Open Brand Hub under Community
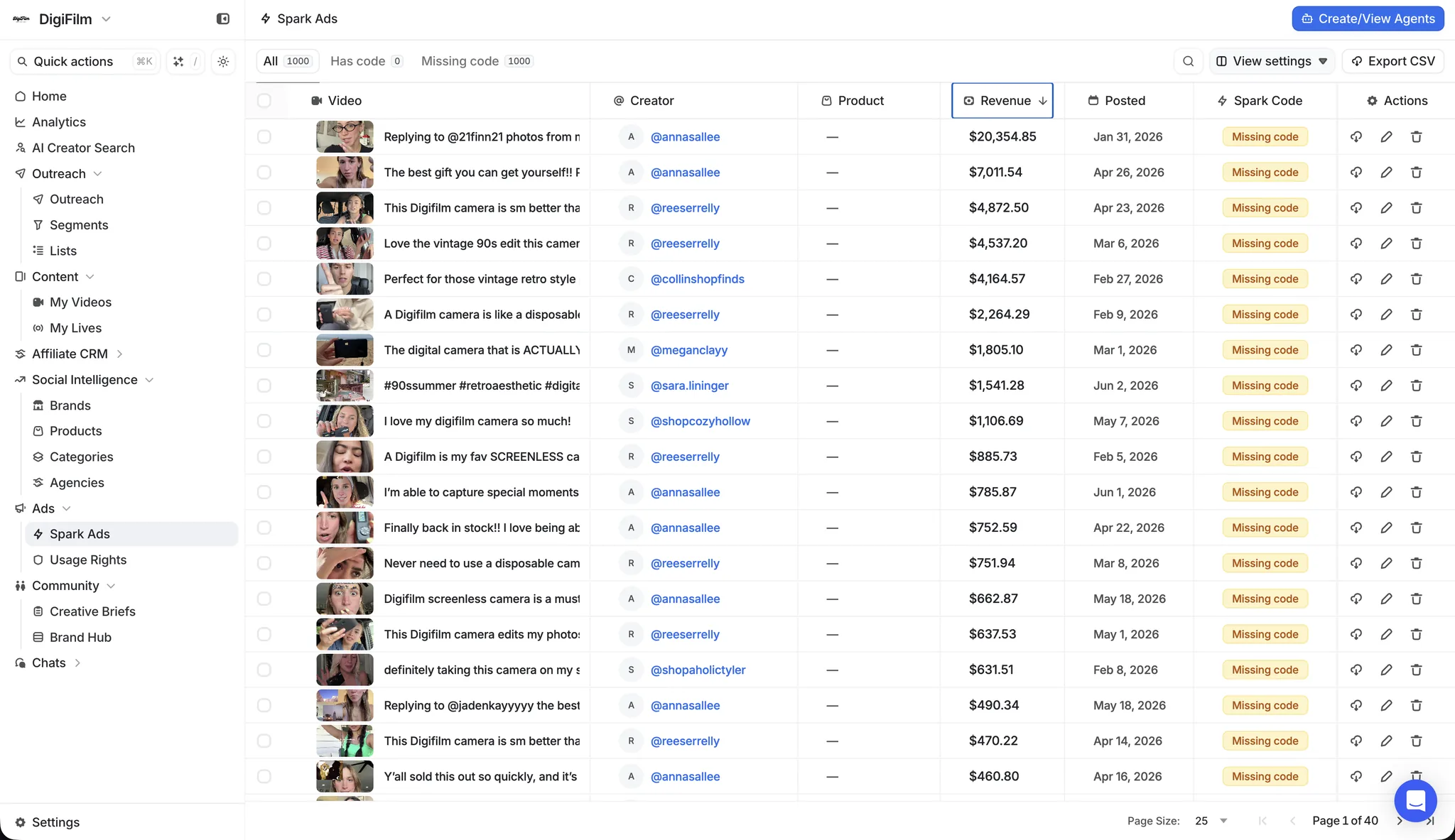Screen dimensions: 1455x840 pyautogui.click(x=80, y=638)
